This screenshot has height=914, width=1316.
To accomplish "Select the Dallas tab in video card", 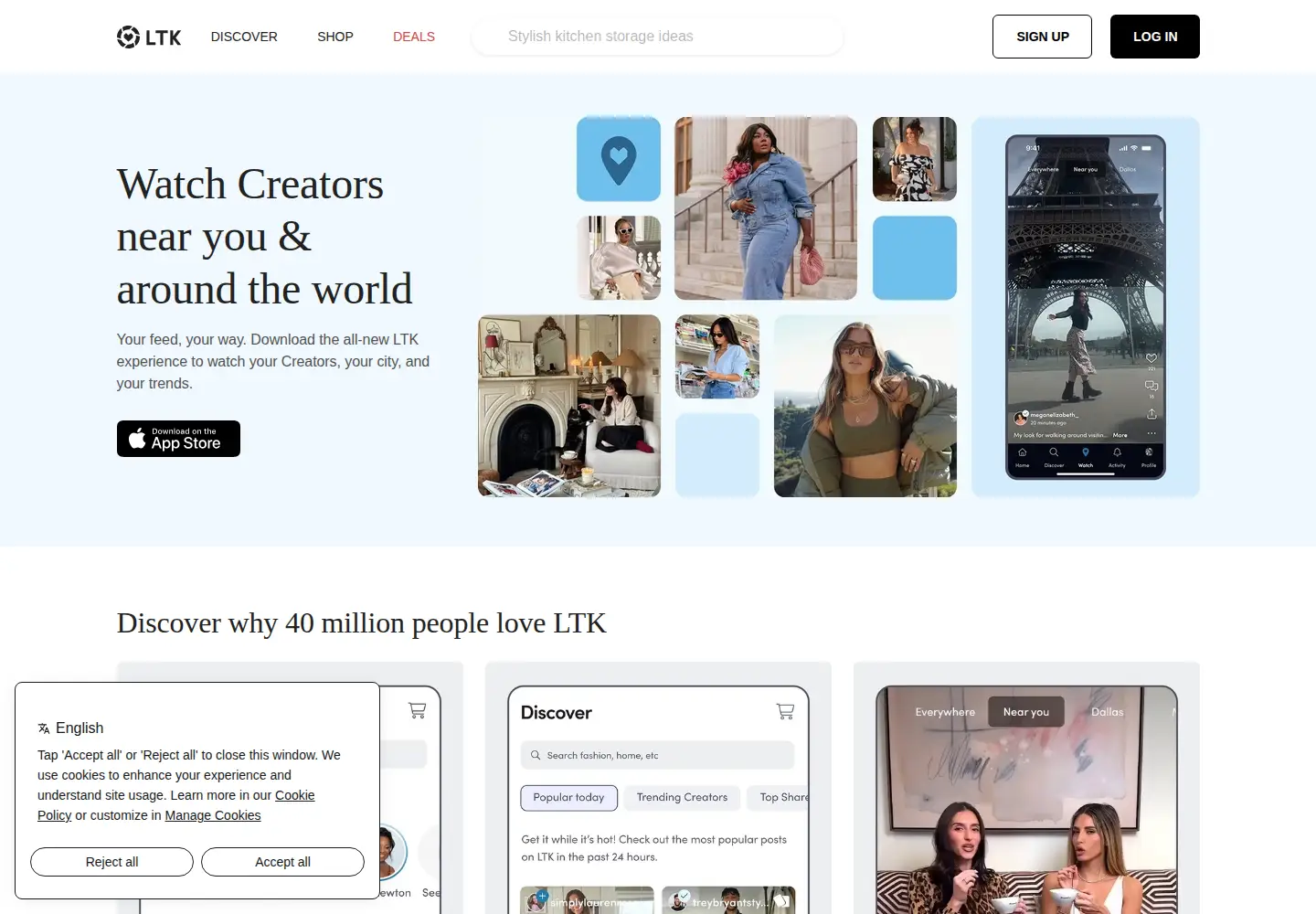I will point(1108,712).
